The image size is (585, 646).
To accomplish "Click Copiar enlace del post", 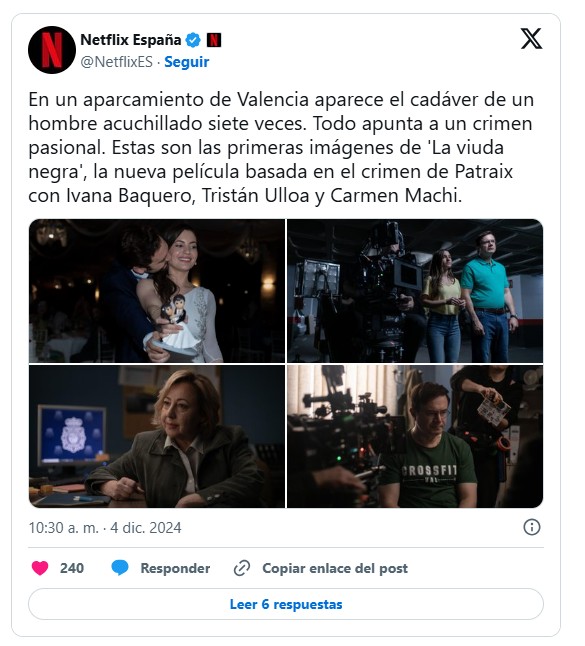I will point(335,569).
